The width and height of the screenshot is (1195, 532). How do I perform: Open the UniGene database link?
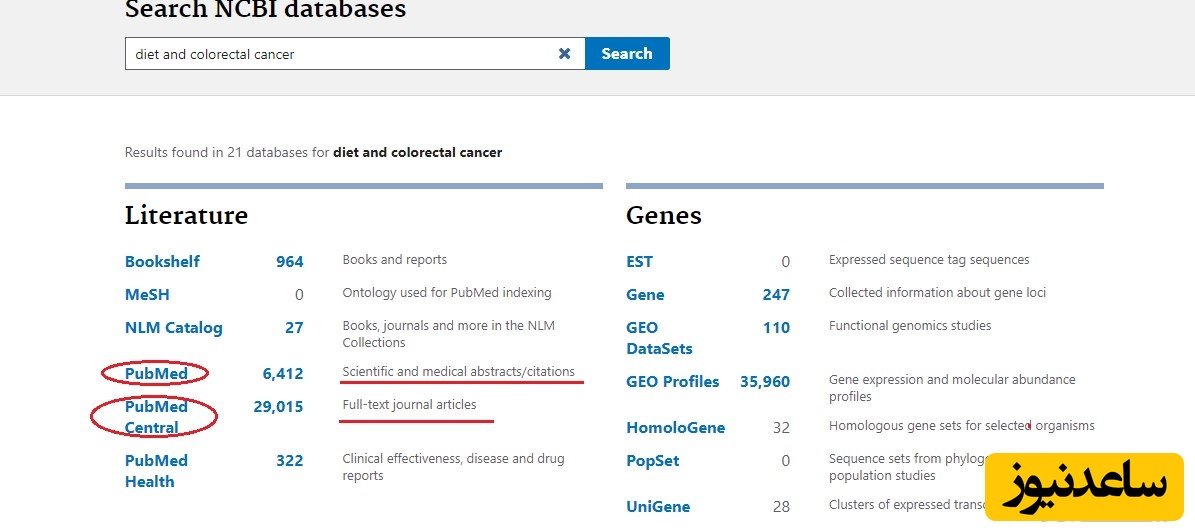(657, 507)
